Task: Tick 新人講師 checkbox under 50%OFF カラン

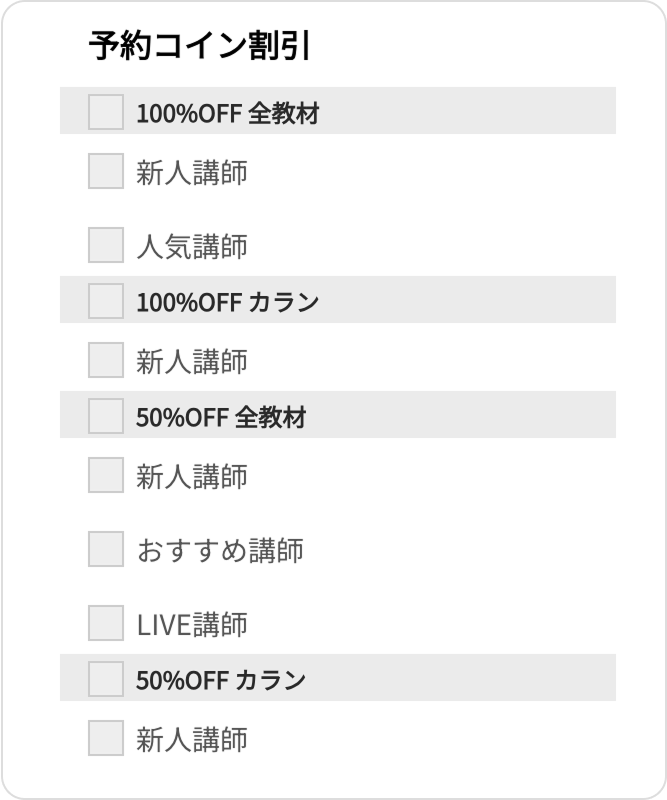Action: [106, 738]
